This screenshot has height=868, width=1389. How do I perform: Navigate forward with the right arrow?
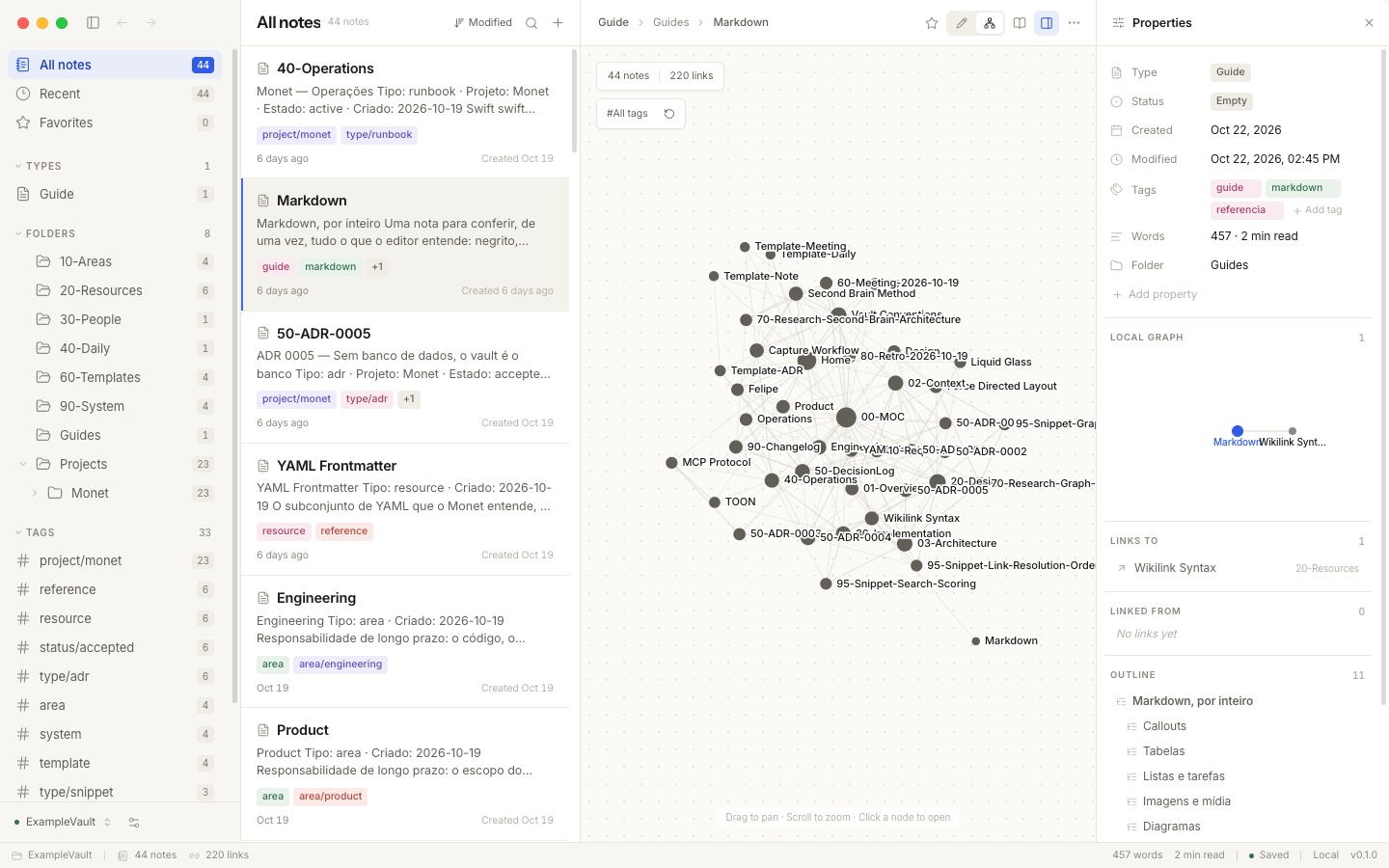(x=151, y=22)
